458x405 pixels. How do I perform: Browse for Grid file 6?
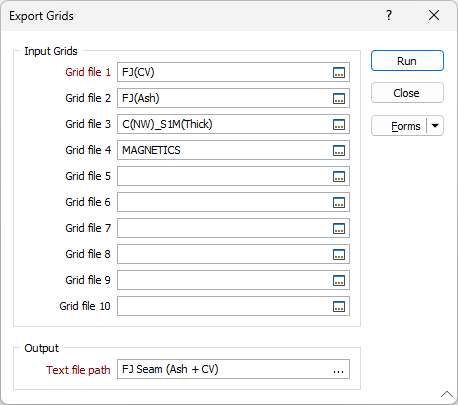339,202
